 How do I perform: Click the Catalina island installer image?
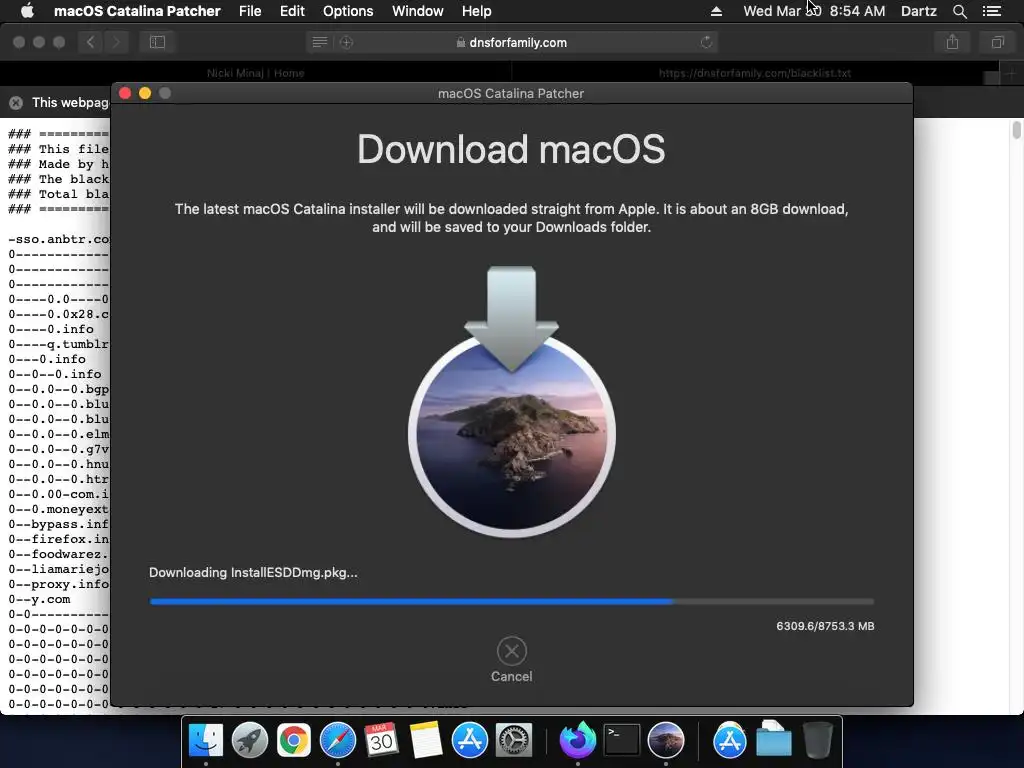(x=511, y=434)
